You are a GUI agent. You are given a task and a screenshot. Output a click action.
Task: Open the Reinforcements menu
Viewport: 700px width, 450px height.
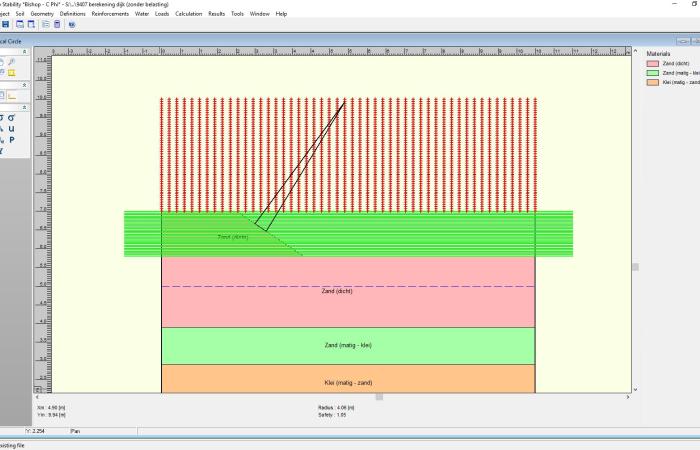pyautogui.click(x=109, y=14)
